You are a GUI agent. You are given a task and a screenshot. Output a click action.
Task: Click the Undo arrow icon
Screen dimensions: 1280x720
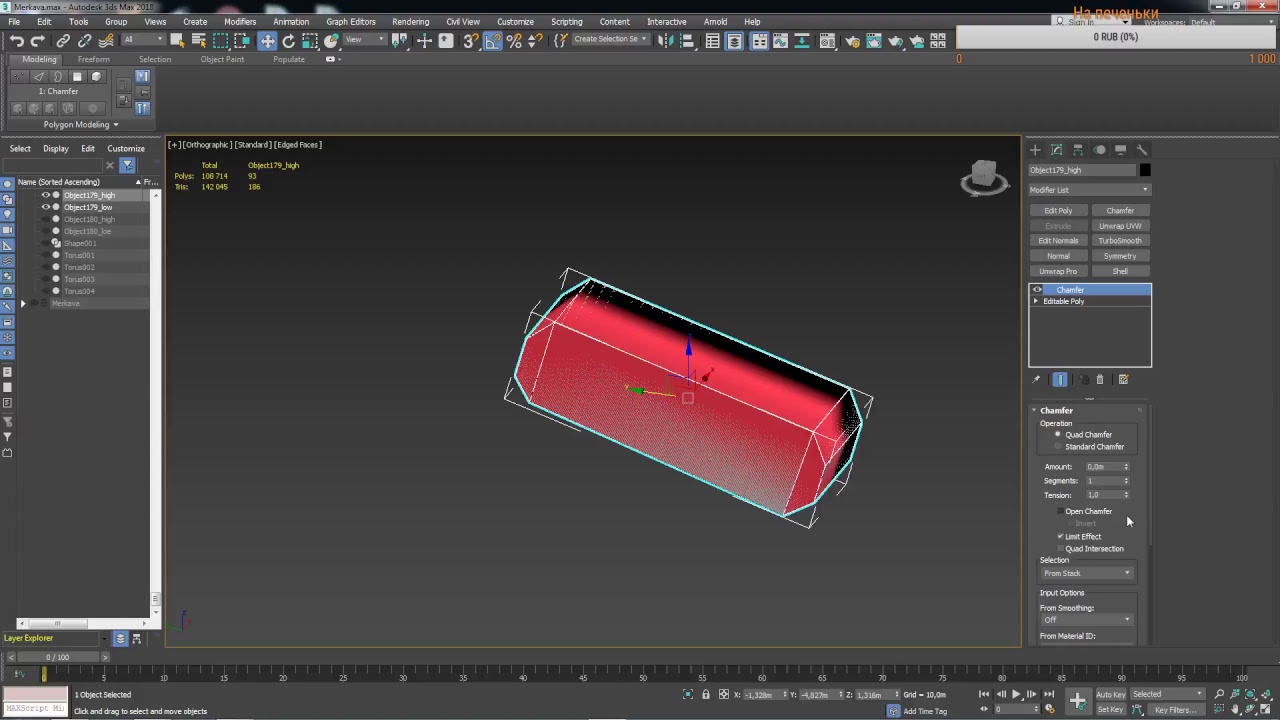click(17, 41)
